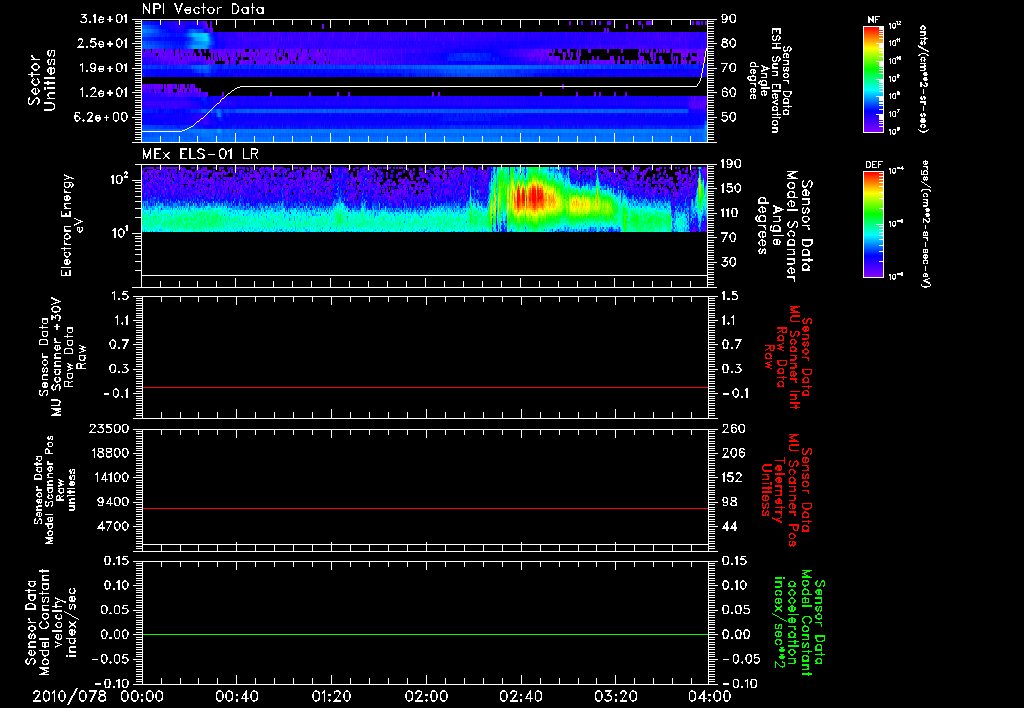Click the 'NF' color bar label

873,20
